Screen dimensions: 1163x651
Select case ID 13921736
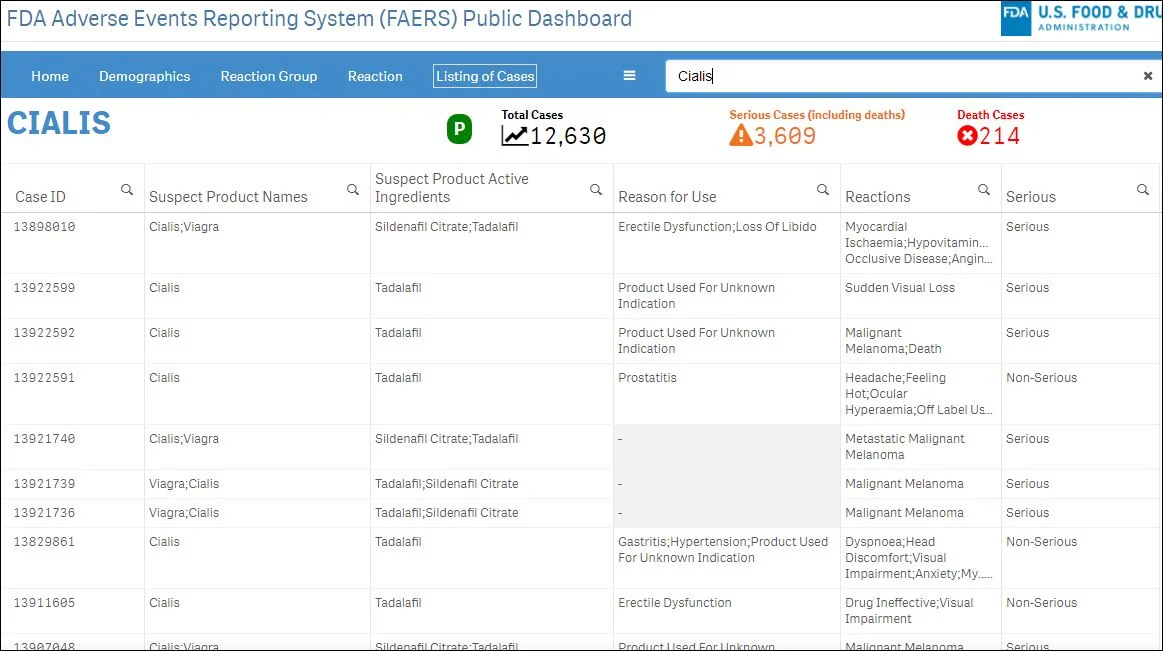[x=45, y=513]
